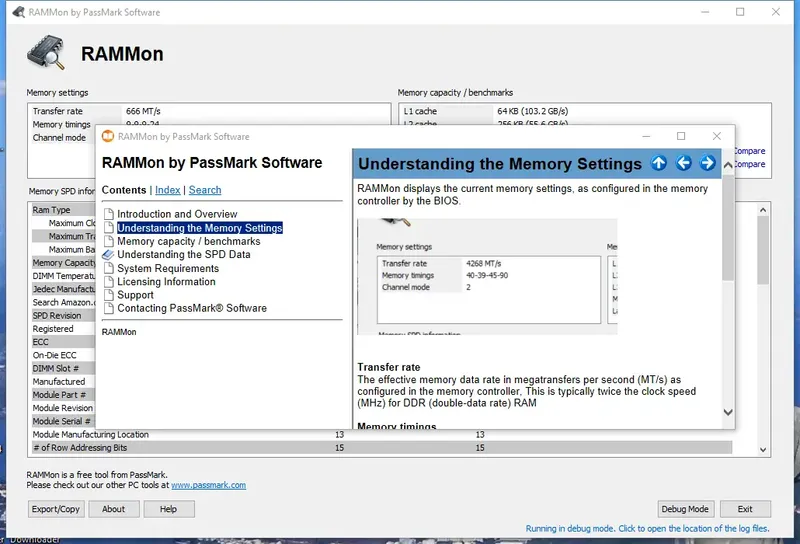Close the RAMMon help window
Image resolution: width=800 pixels, height=544 pixels.
[717, 136]
